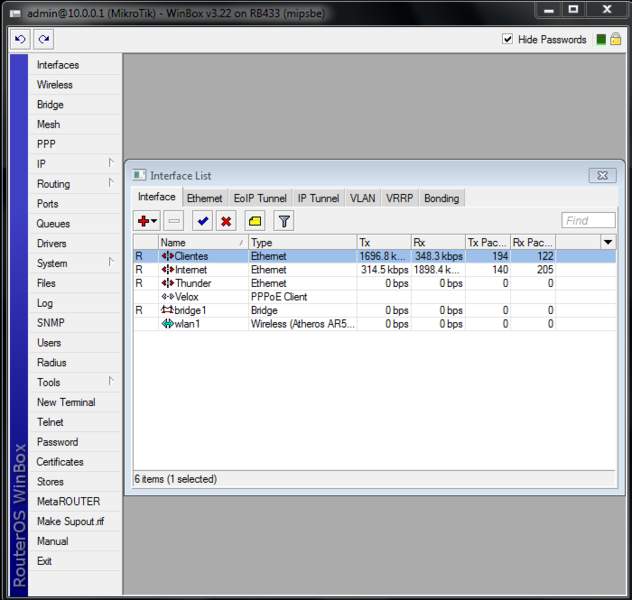Click the Redo arrow icon
Screen dimensions: 632x600
44,39
